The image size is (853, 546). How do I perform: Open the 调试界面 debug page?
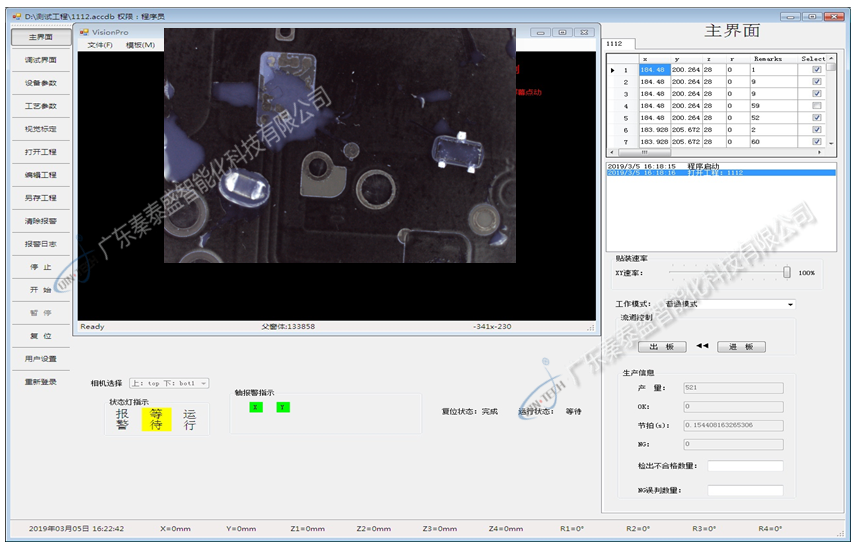[41, 60]
